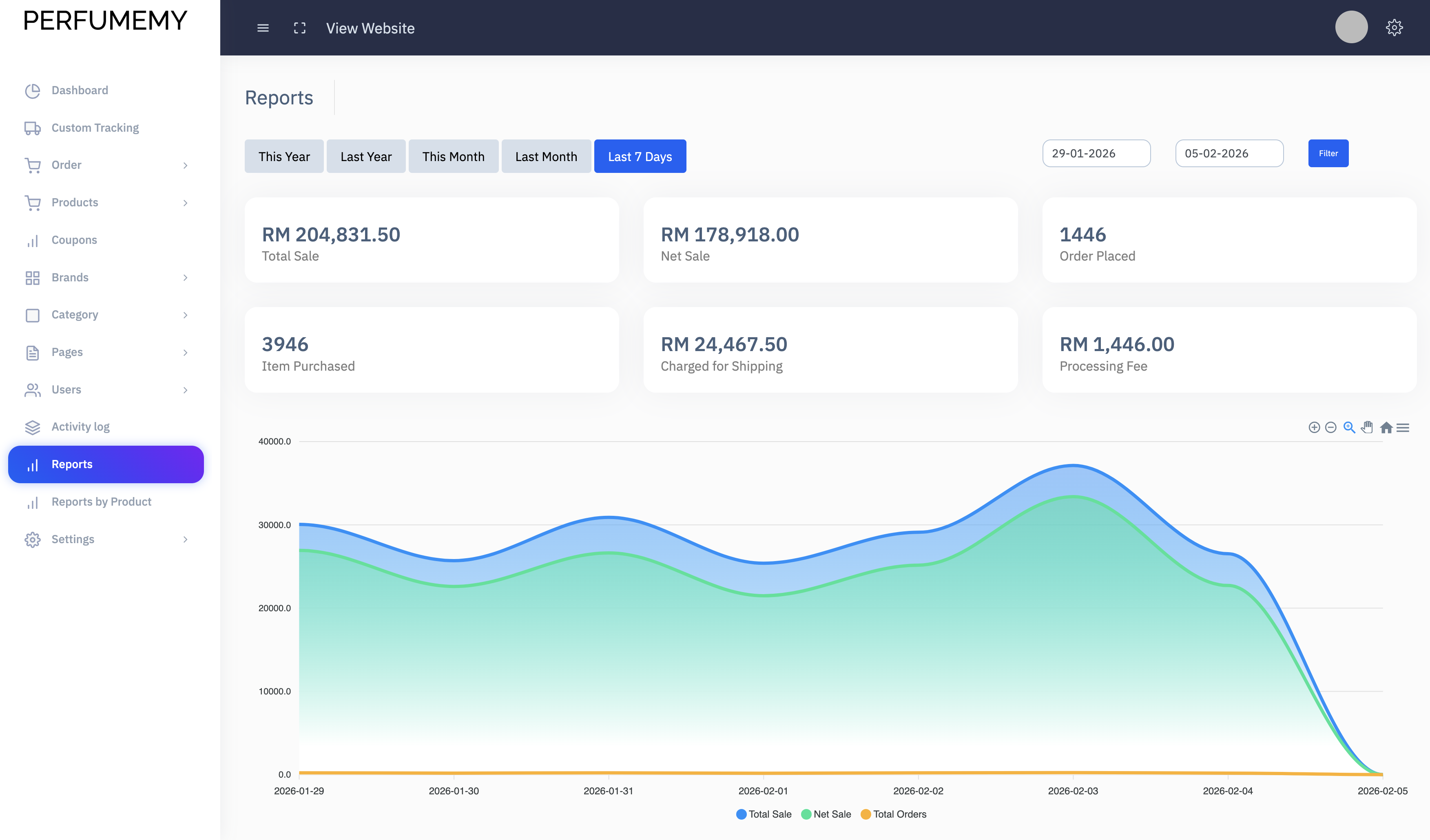Screen dimensions: 1430x840
Task: Open Reports by Product menu item
Action: pos(101,502)
